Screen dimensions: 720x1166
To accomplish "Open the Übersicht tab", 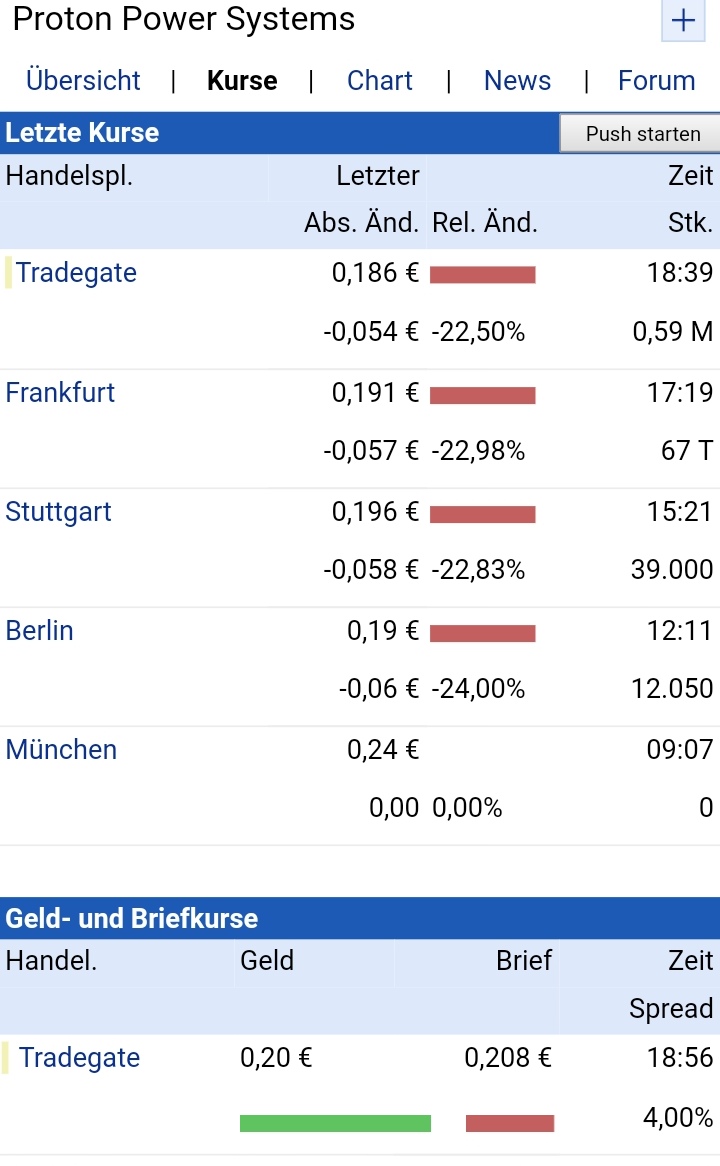I will coord(83,81).
